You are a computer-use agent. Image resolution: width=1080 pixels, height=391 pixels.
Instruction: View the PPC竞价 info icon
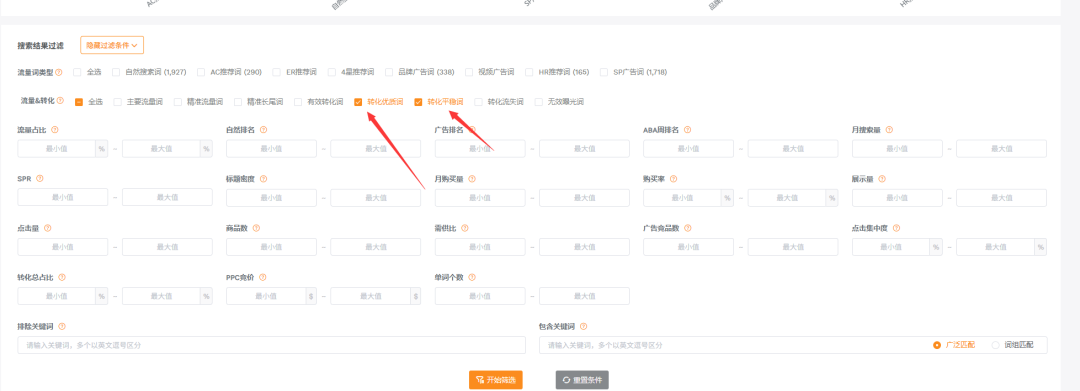coord(263,277)
